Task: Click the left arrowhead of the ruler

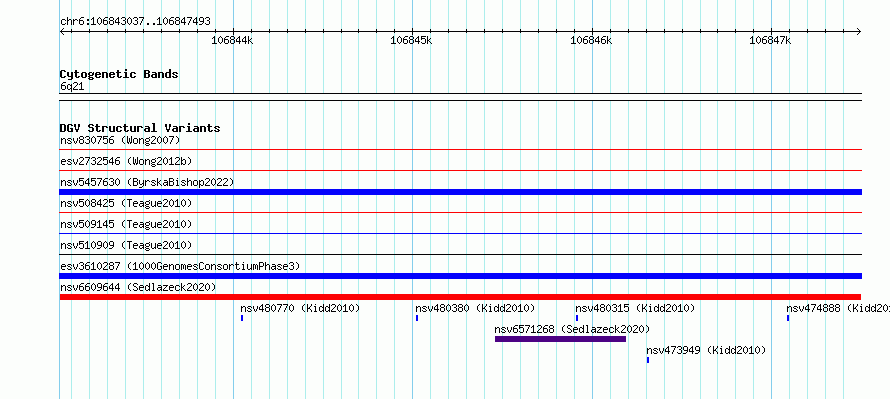Action: coord(62,31)
